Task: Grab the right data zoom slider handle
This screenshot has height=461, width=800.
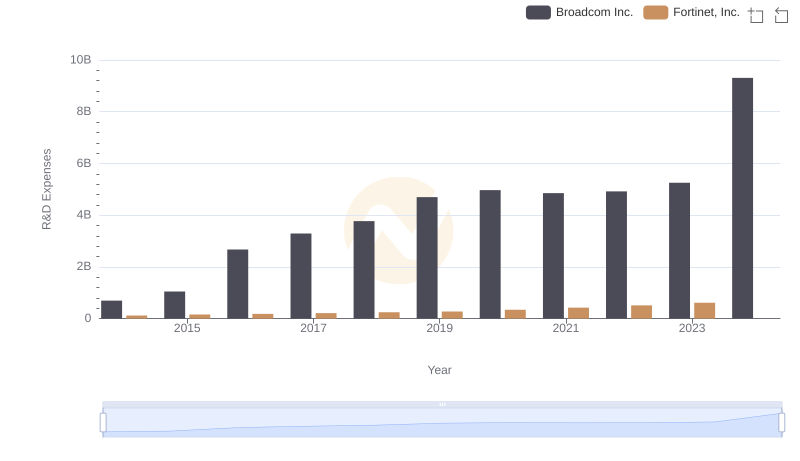Action: pos(781,423)
